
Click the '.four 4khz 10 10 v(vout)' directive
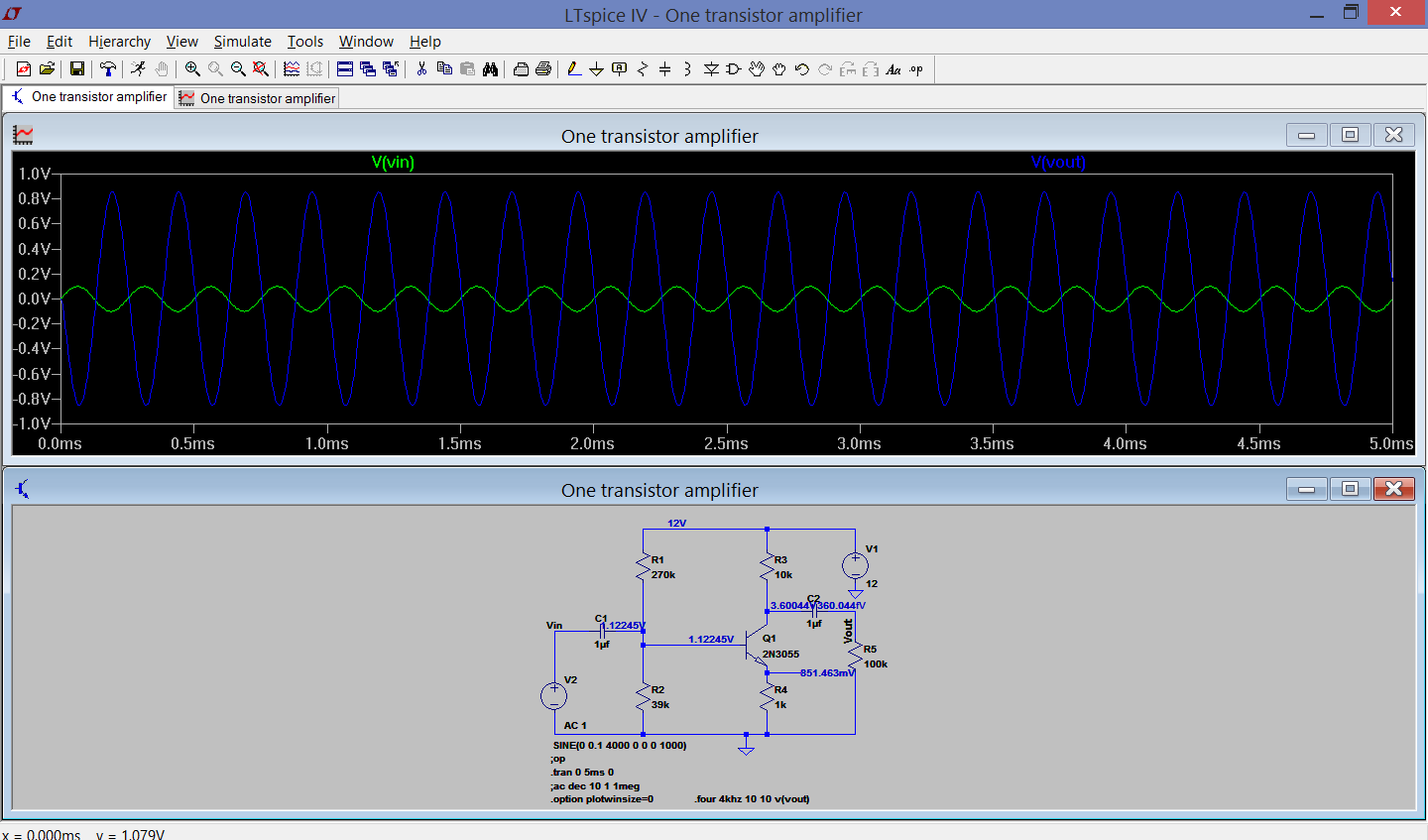(753, 799)
